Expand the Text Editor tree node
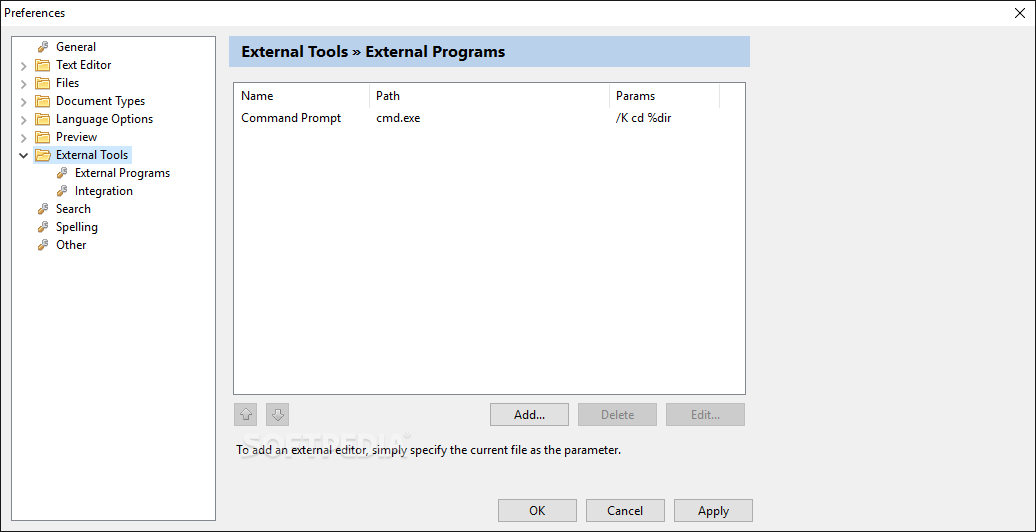The width and height of the screenshot is (1036, 532). [x=24, y=65]
